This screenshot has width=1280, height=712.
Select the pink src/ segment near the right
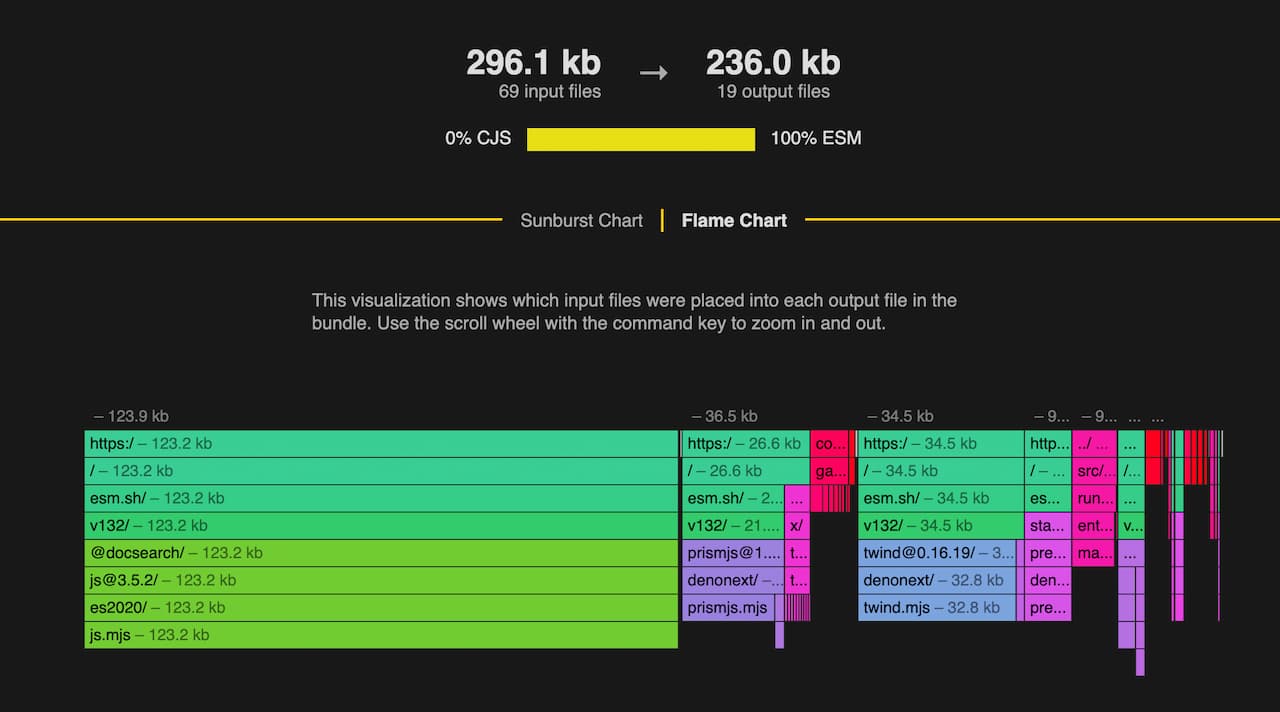(x=1095, y=470)
